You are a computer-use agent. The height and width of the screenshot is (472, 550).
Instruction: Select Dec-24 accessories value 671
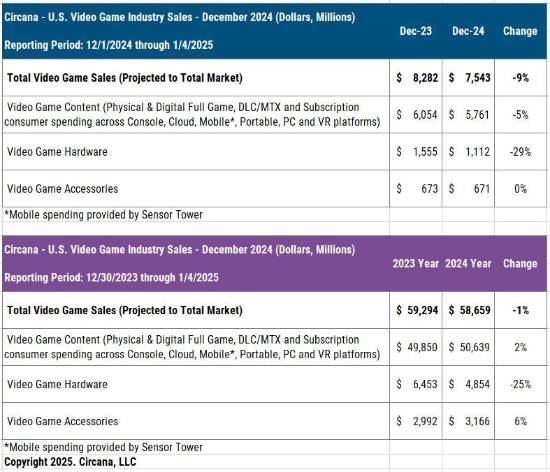click(469, 189)
